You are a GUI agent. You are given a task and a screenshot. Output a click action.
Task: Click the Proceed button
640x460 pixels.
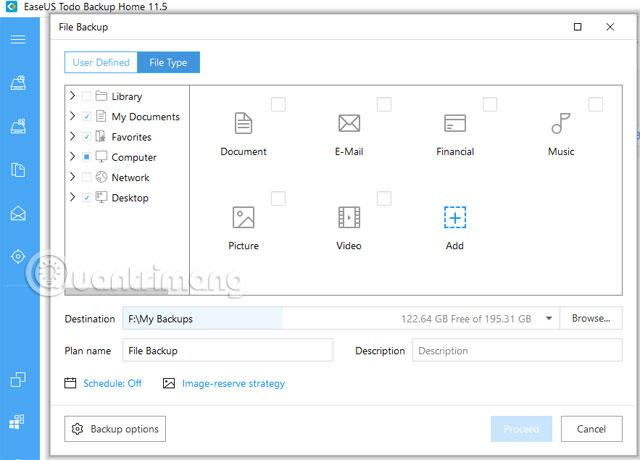[x=521, y=429]
